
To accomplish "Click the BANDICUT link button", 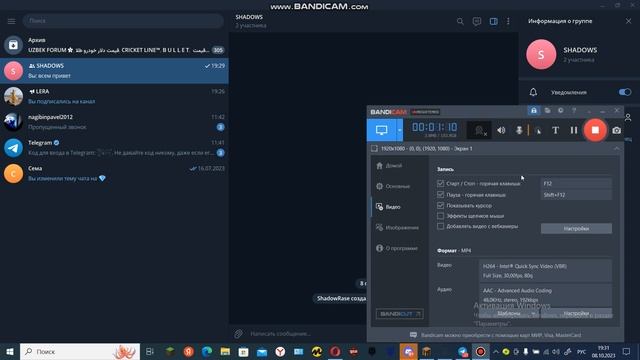I will [x=399, y=314].
